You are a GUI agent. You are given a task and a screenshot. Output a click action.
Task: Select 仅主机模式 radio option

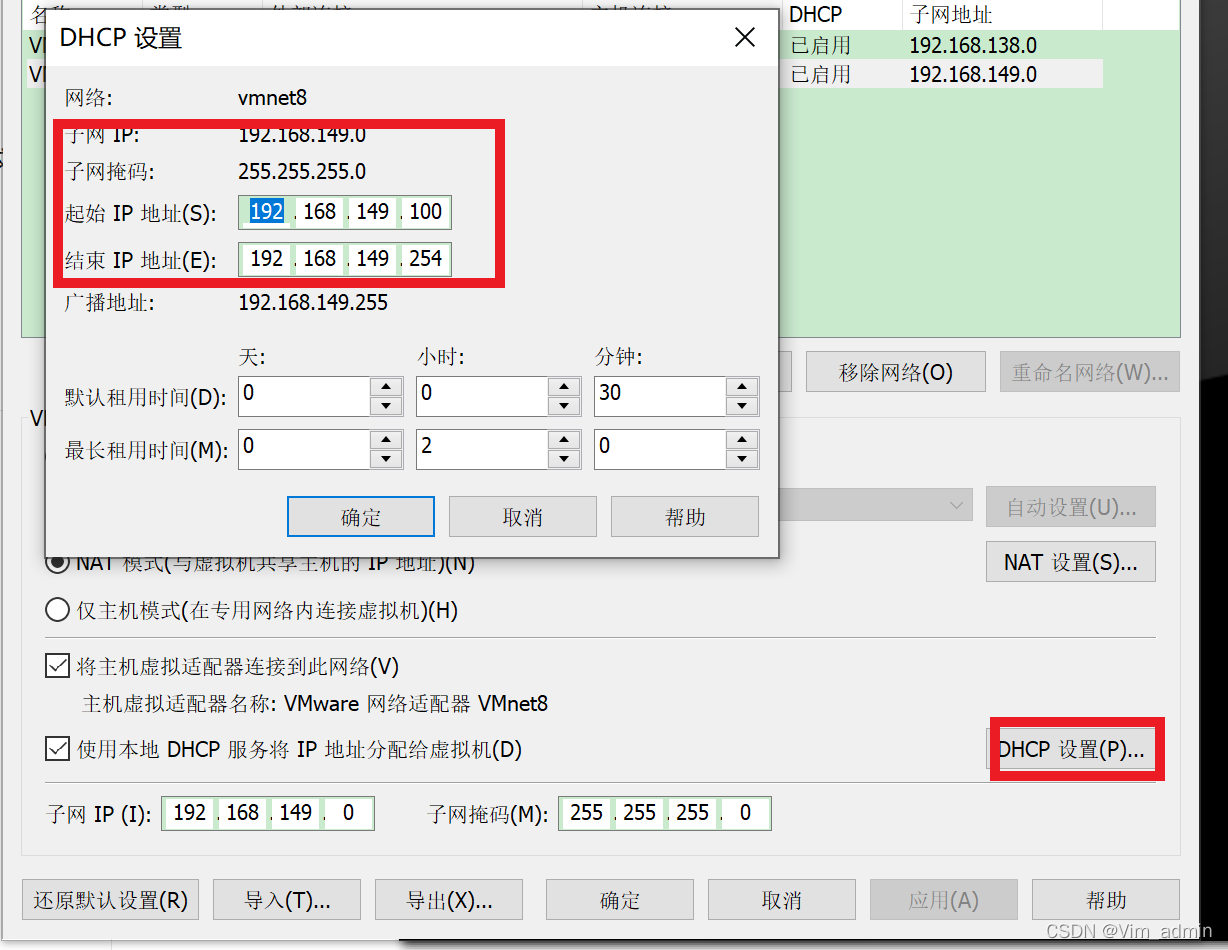pos(57,610)
